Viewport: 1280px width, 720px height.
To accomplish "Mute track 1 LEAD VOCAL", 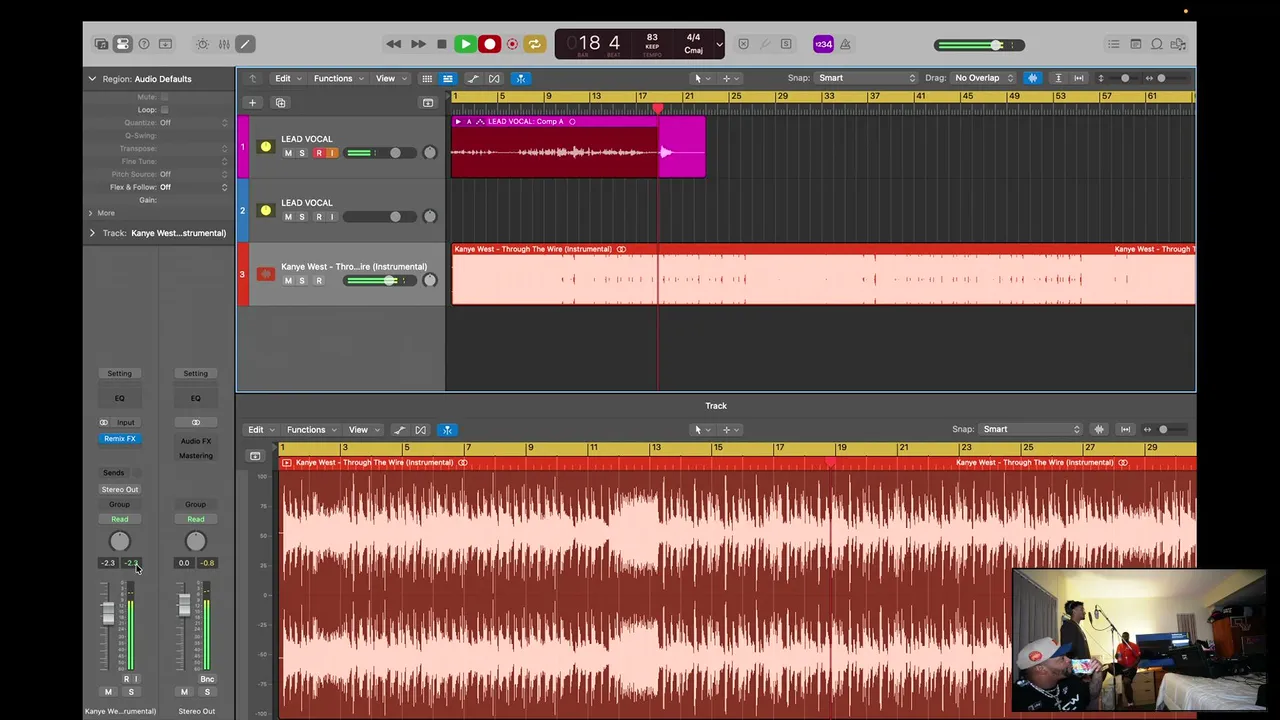I will tap(288, 153).
